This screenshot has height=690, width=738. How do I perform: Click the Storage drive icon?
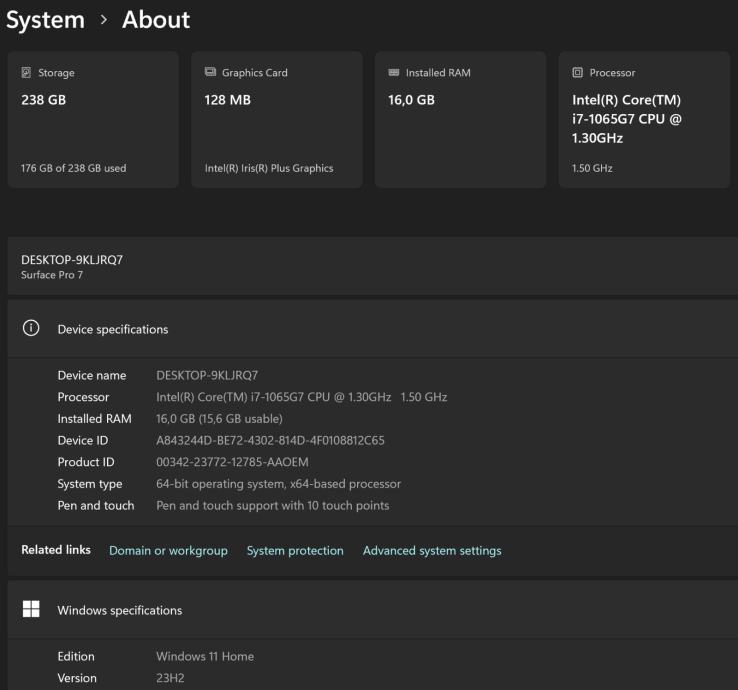pyautogui.click(x=26, y=73)
